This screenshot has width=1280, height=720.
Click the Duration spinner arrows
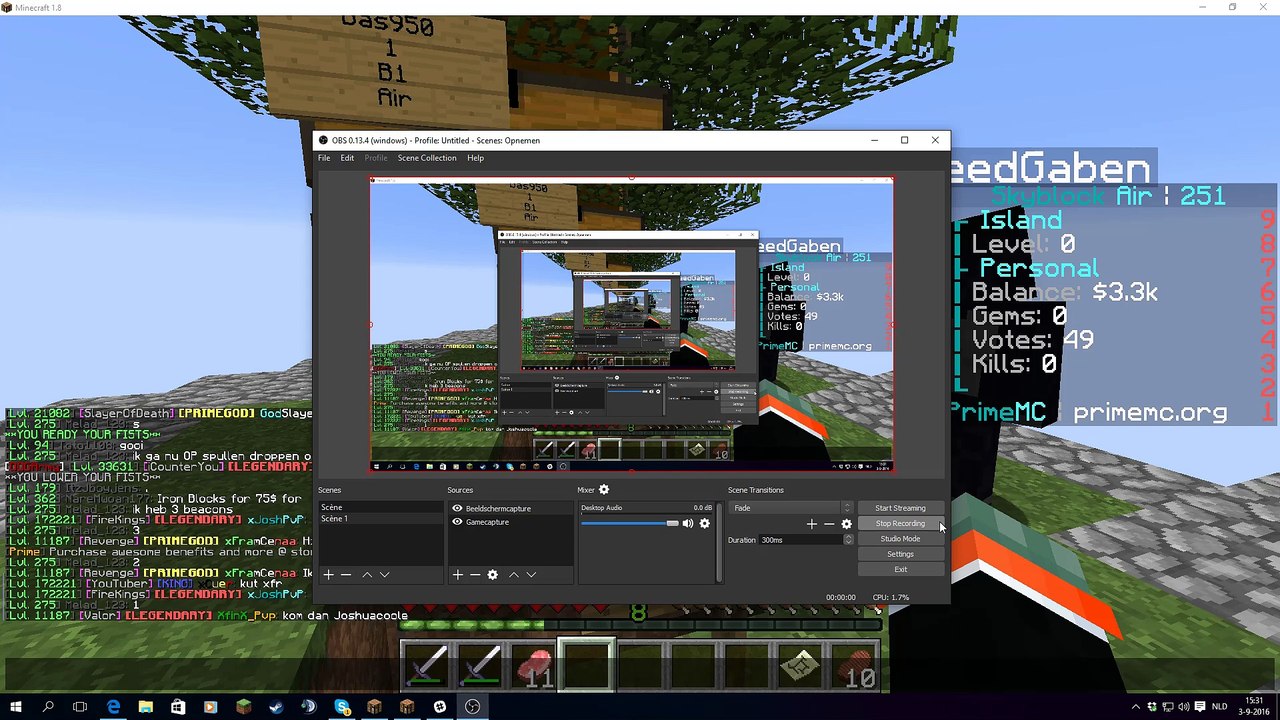[849, 540]
